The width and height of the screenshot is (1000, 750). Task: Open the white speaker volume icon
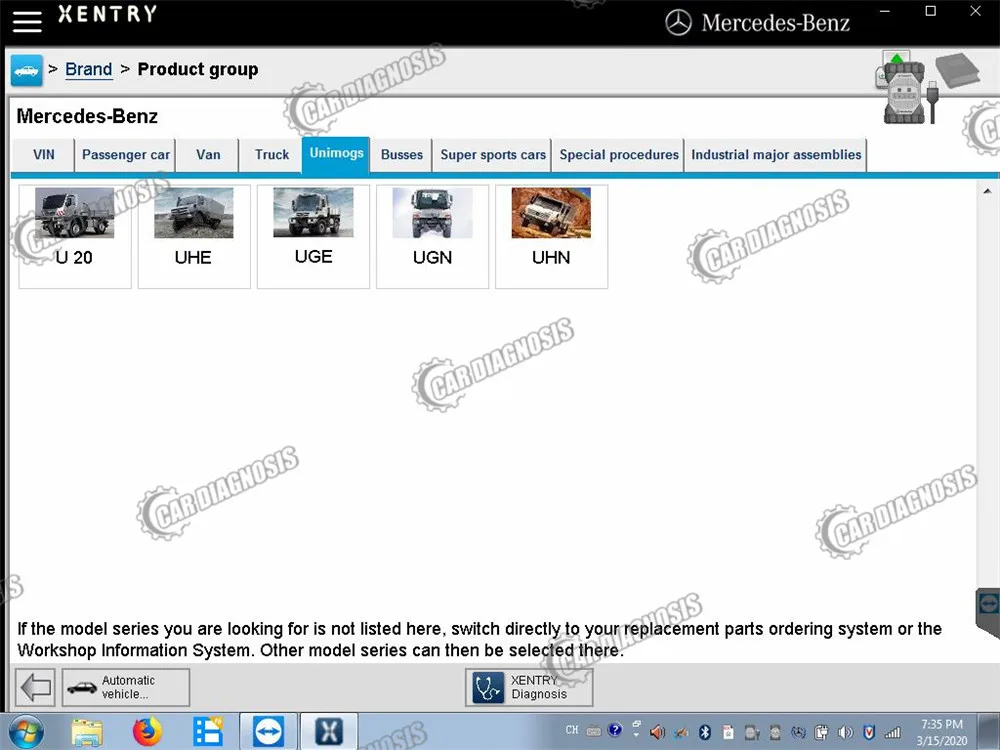(x=846, y=732)
